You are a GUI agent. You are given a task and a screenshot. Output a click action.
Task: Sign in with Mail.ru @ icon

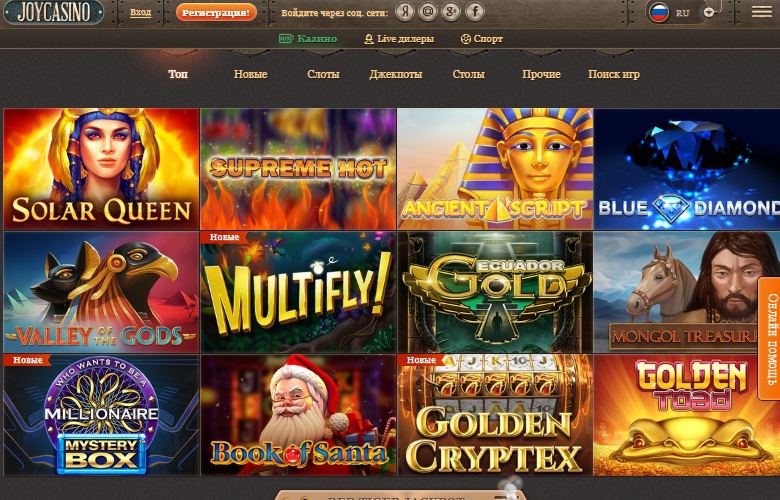428,11
